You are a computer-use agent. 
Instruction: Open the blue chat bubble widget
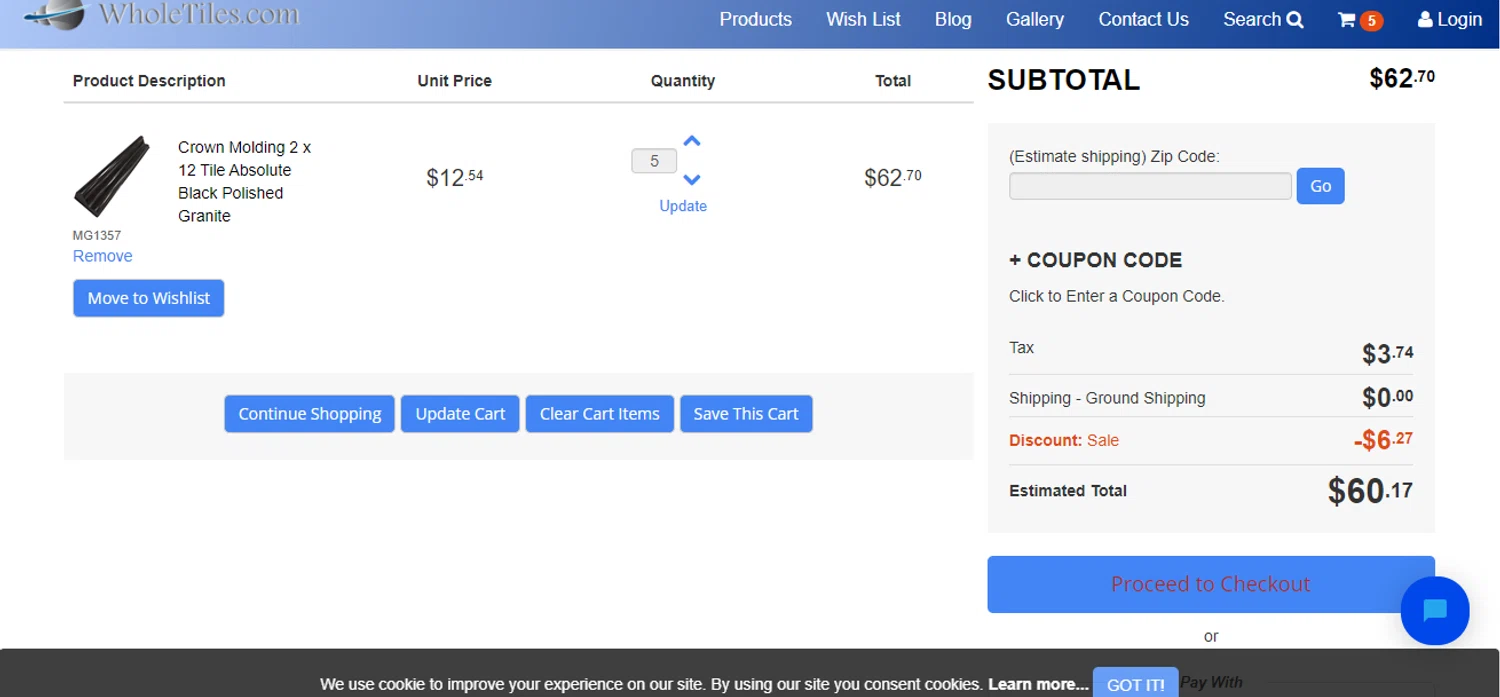click(x=1435, y=611)
